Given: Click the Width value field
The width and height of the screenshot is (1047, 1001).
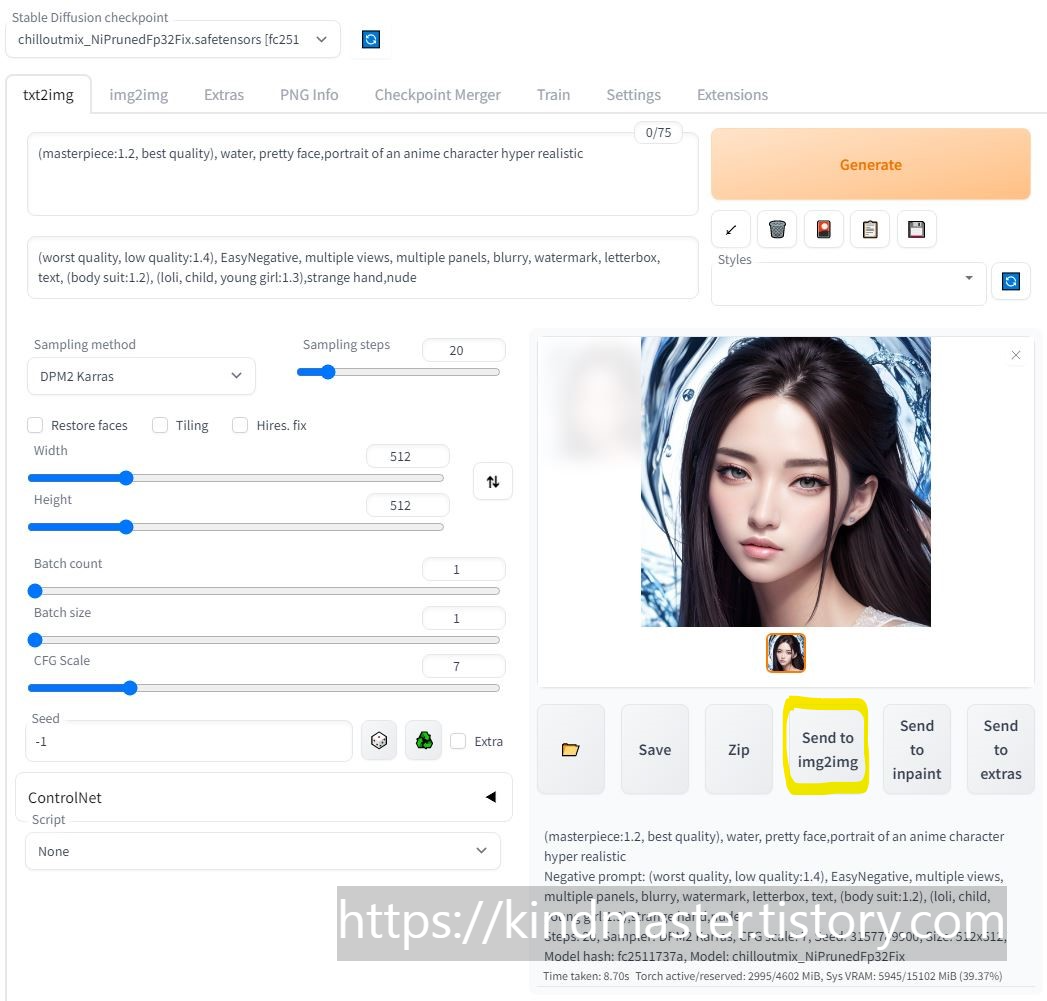Looking at the screenshot, I should click(x=407, y=456).
